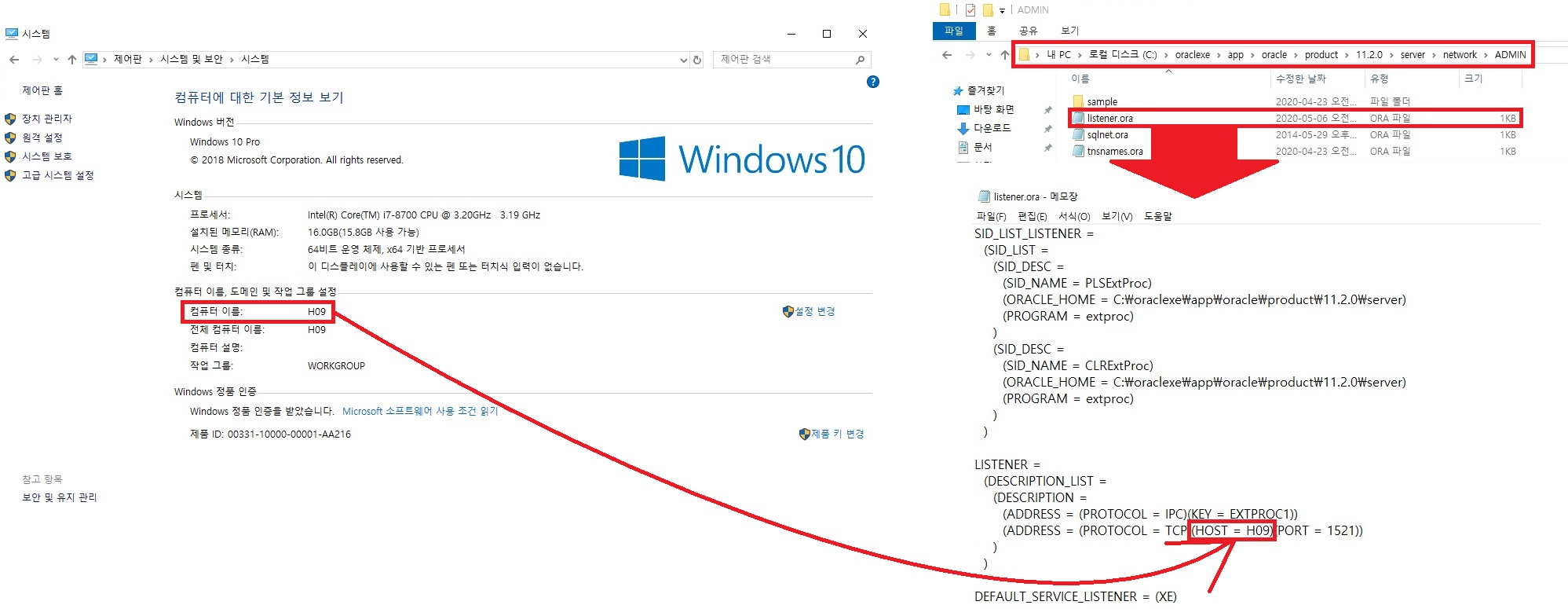The height and width of the screenshot is (616, 1568).
Task: Expand chevron after network breadcrumb
Action: point(1486,55)
